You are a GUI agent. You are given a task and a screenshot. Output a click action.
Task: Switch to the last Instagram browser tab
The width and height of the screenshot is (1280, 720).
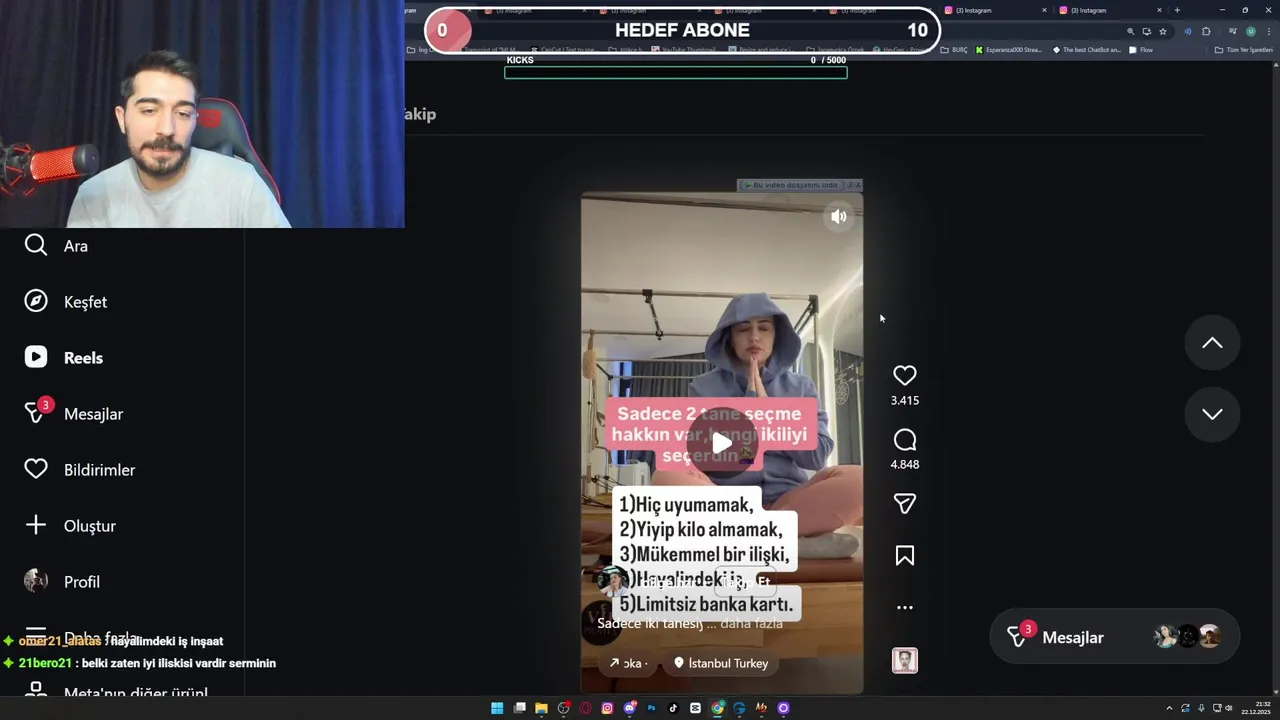[1109, 10]
